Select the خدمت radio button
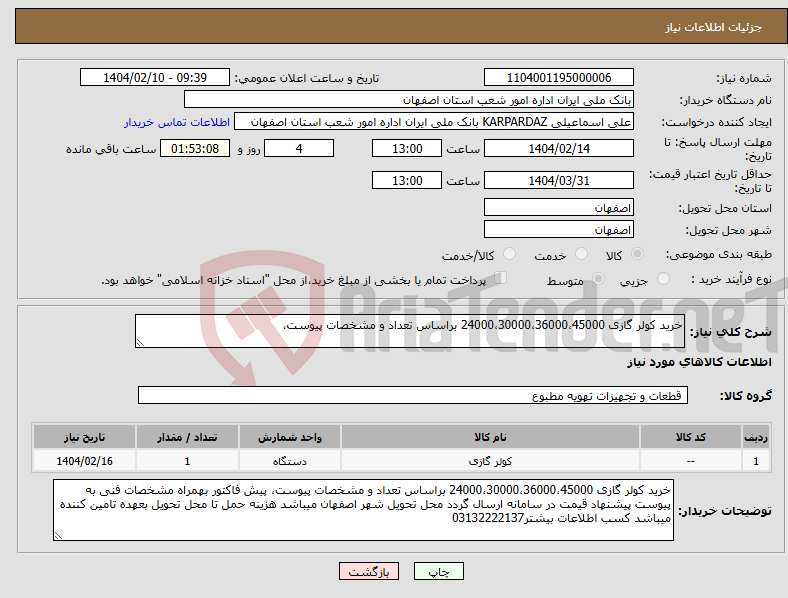The image size is (788, 598). [581, 254]
